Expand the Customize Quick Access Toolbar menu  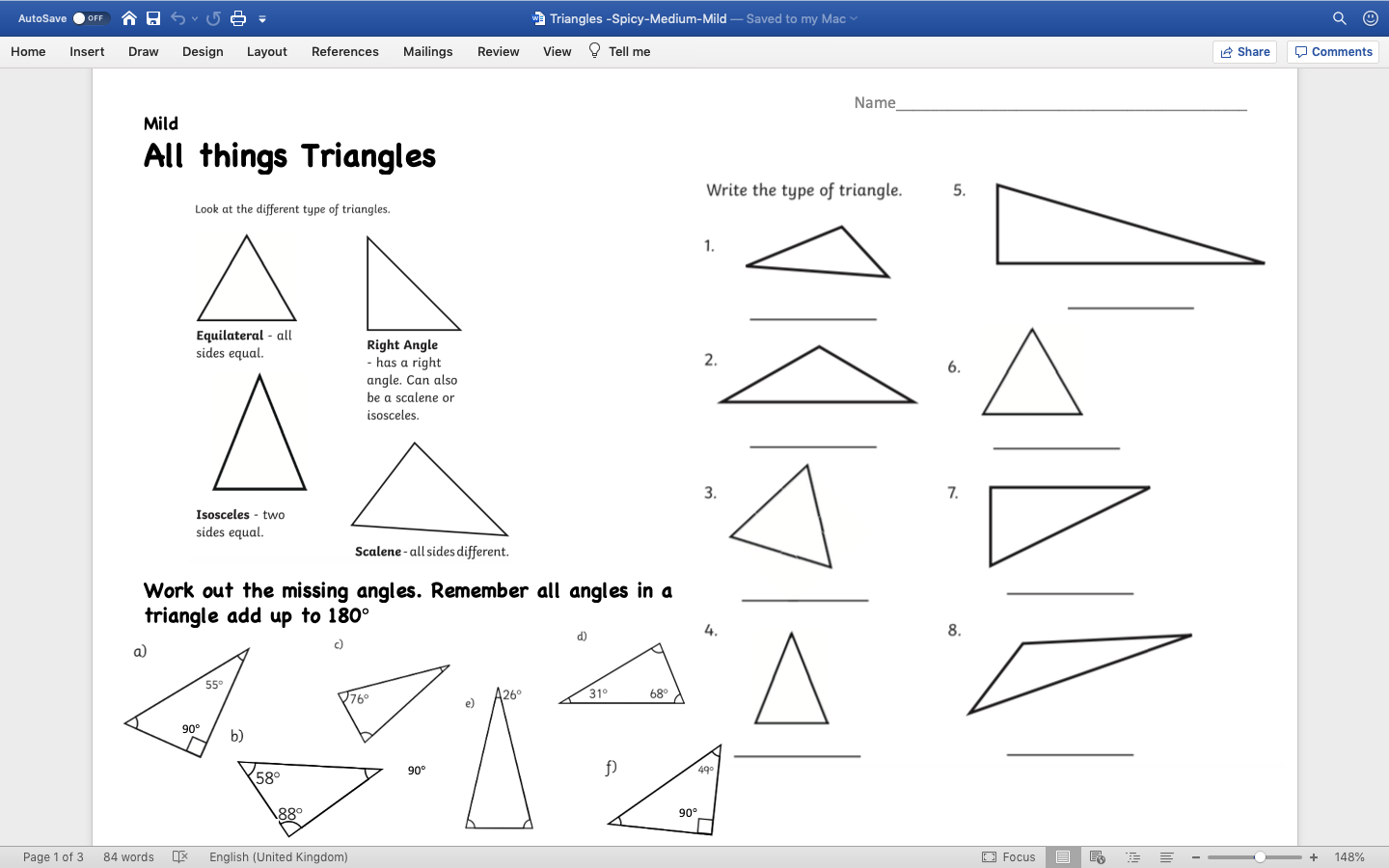coord(262,18)
